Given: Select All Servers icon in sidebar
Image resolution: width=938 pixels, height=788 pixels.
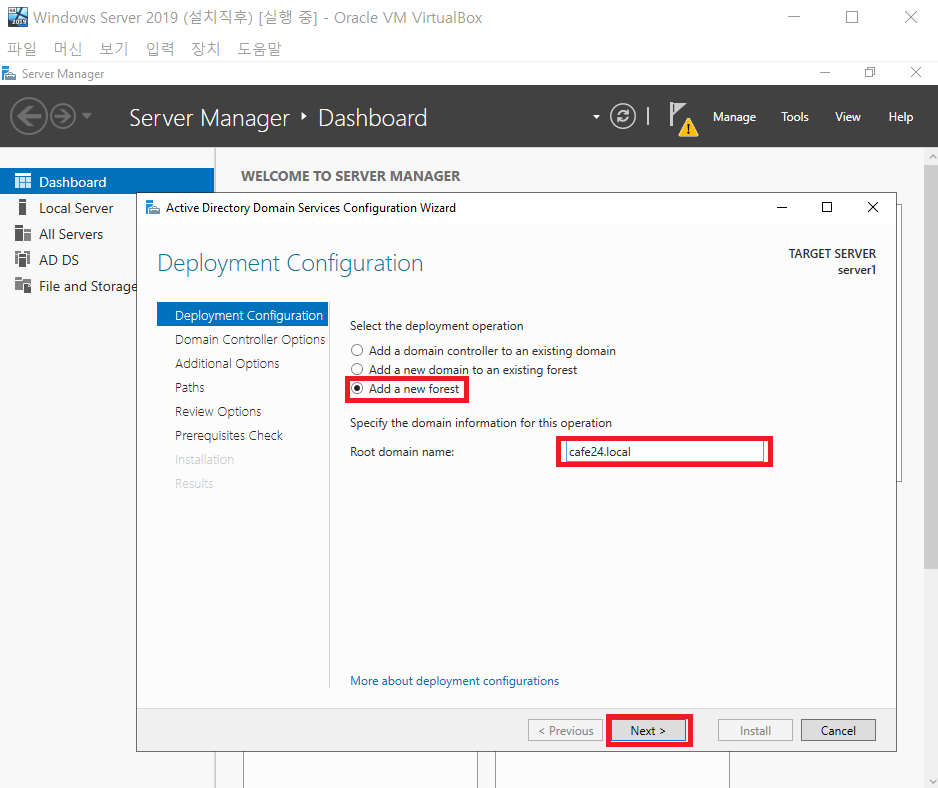Looking at the screenshot, I should coord(23,233).
